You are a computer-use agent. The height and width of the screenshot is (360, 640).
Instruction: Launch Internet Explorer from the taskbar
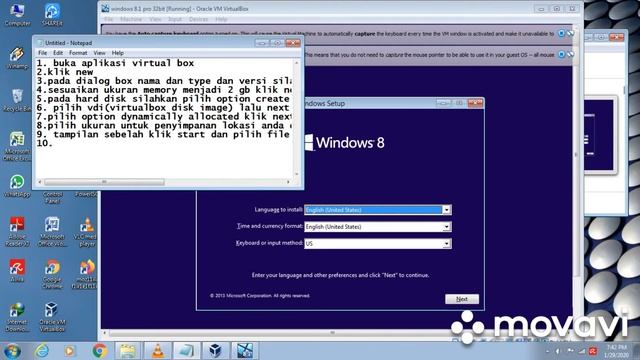click(42, 351)
